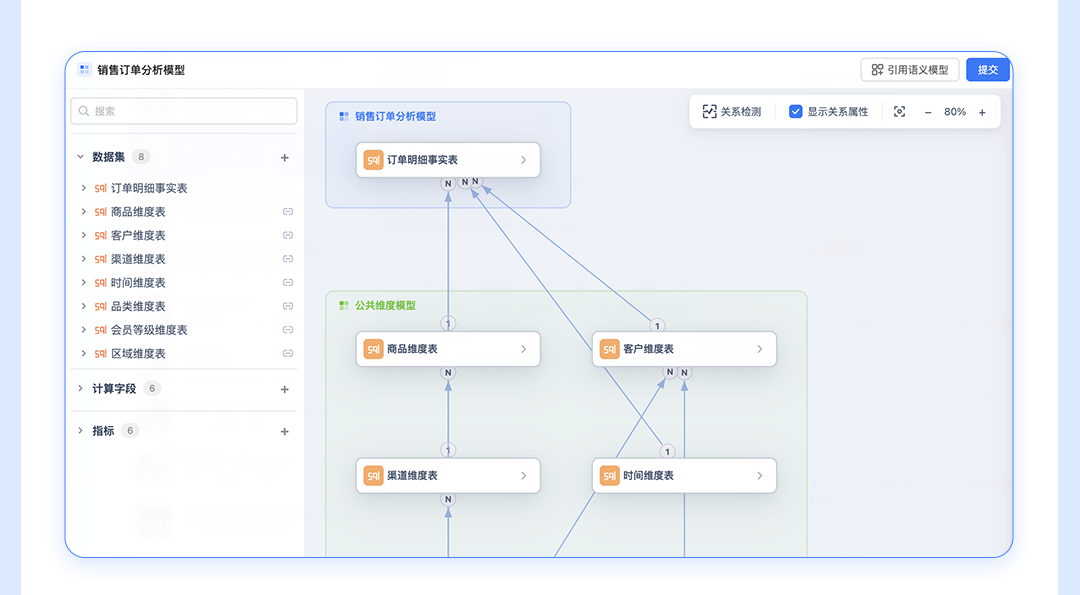Screen dimensions: 1080x595
Task: Click N badge below 商品维度表 node
Action: tap(448, 373)
